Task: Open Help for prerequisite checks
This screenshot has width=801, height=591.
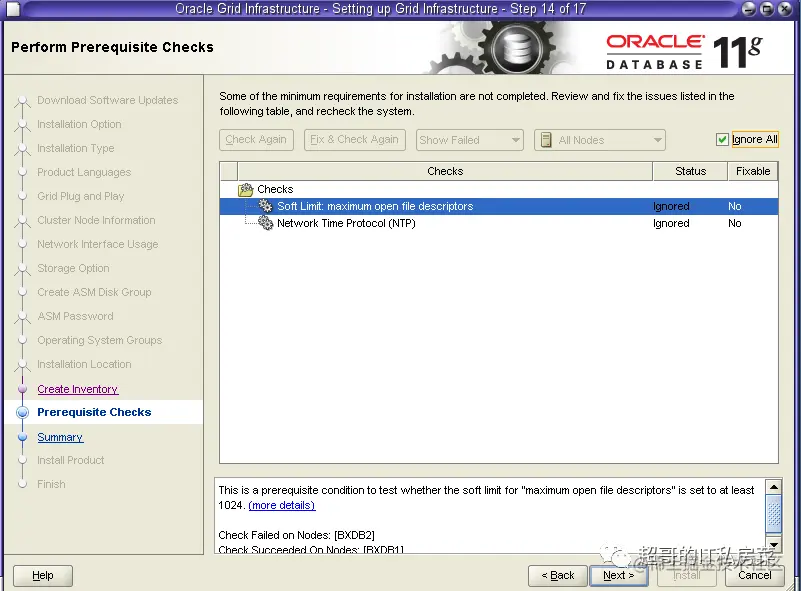Action: point(43,576)
